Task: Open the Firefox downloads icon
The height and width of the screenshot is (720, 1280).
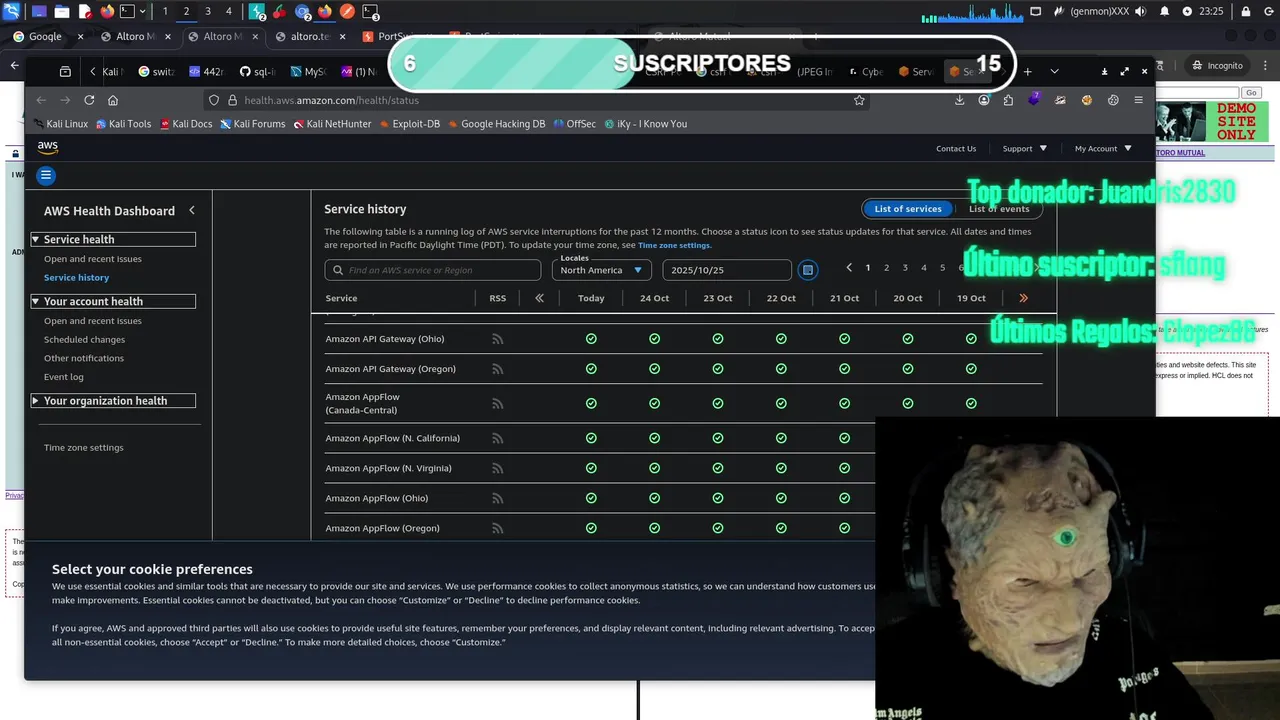Action: coord(960,100)
